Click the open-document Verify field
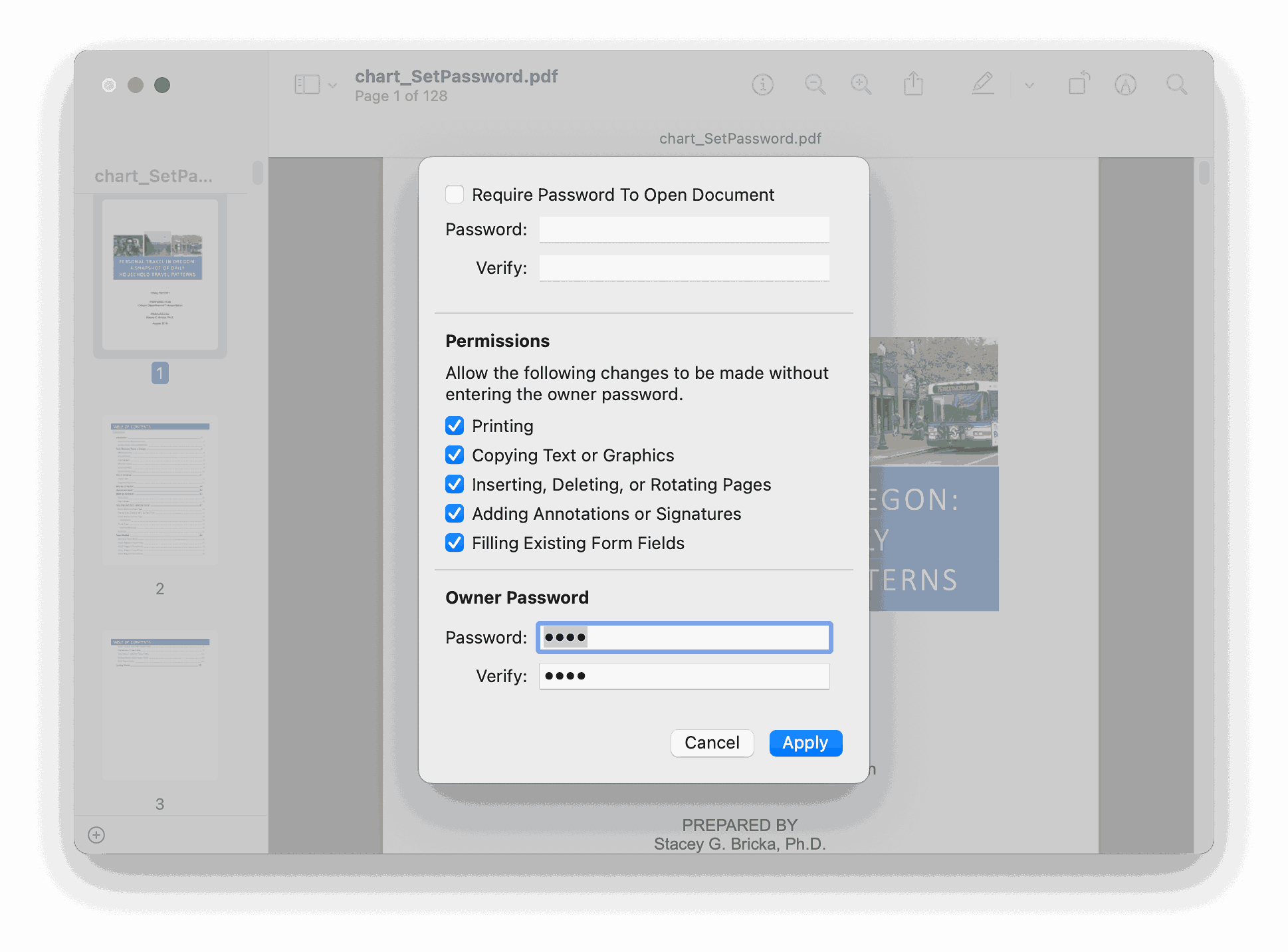The image size is (1288, 952). 684,268
